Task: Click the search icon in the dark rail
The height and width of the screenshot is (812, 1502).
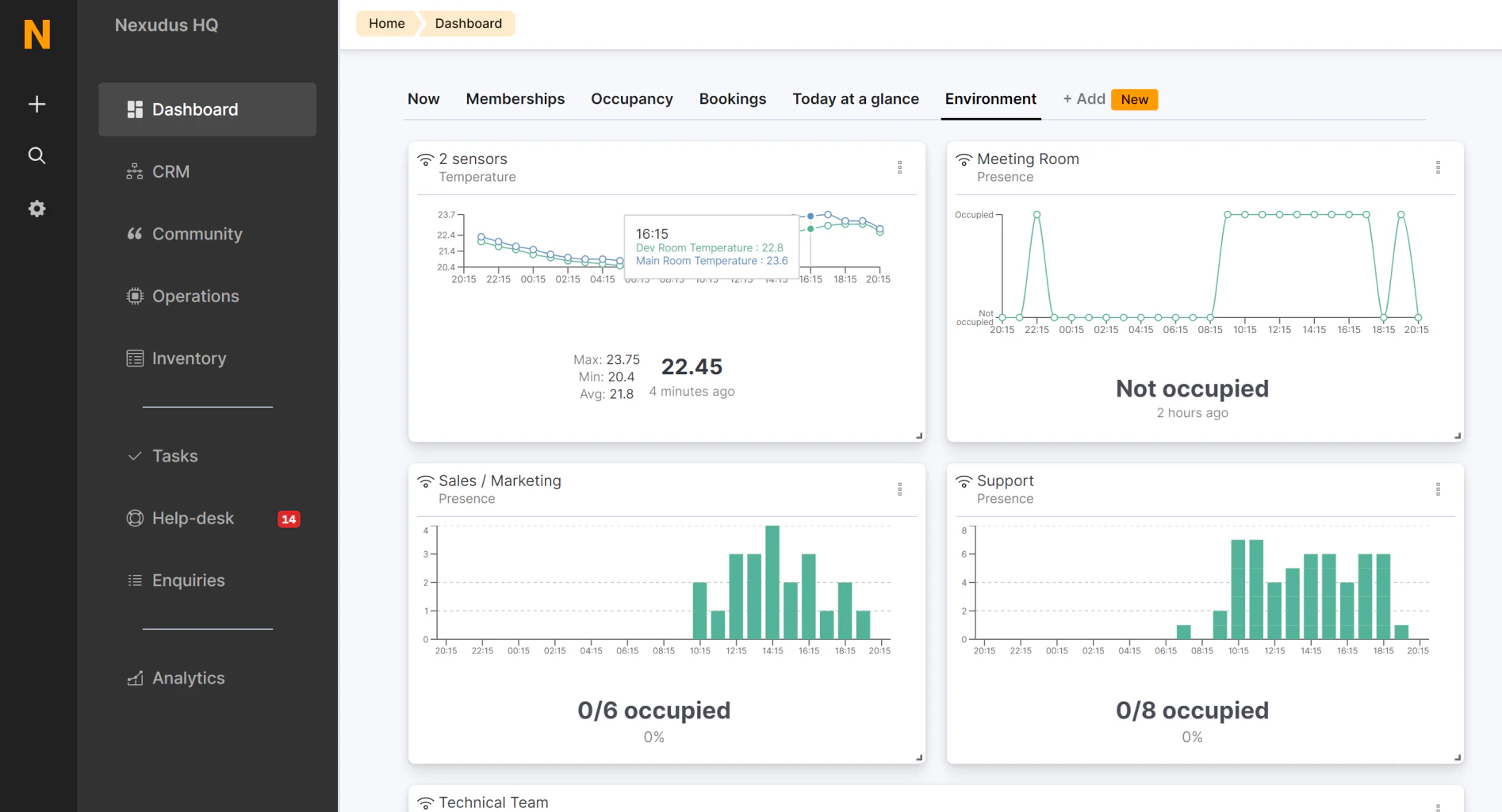Action: [x=36, y=155]
